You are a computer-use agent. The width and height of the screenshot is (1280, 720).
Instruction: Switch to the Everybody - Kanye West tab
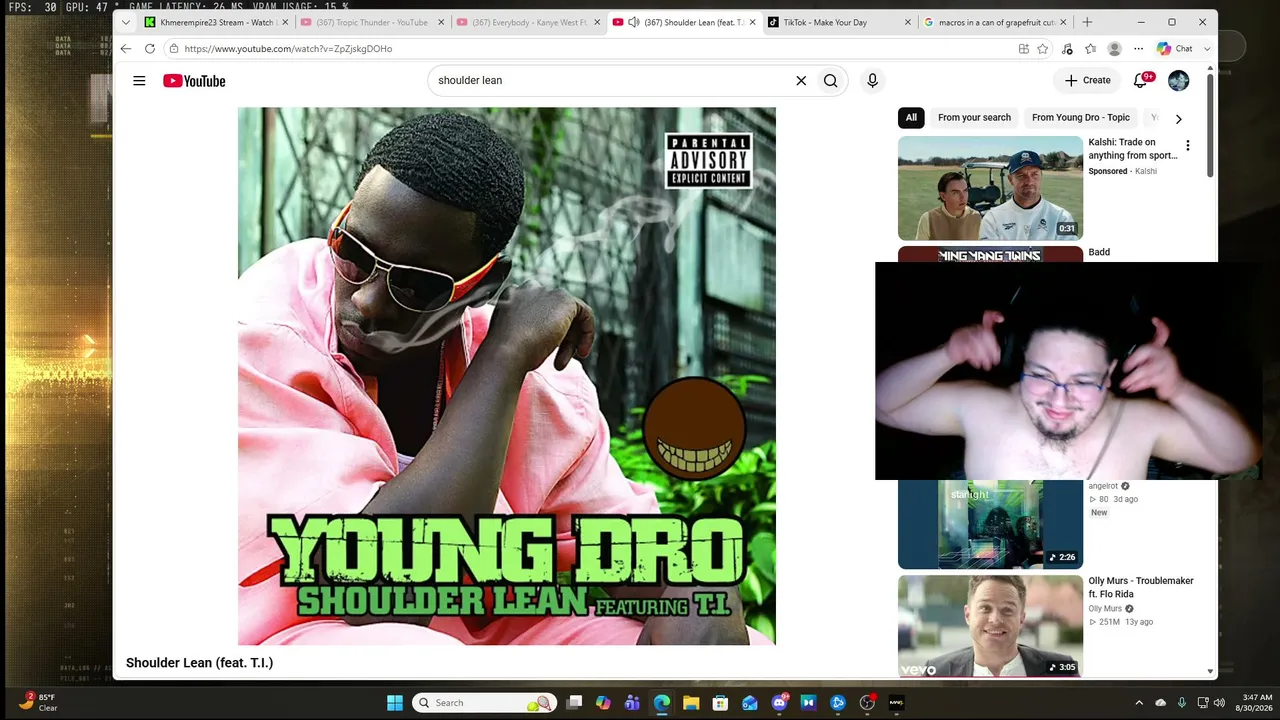point(527,22)
